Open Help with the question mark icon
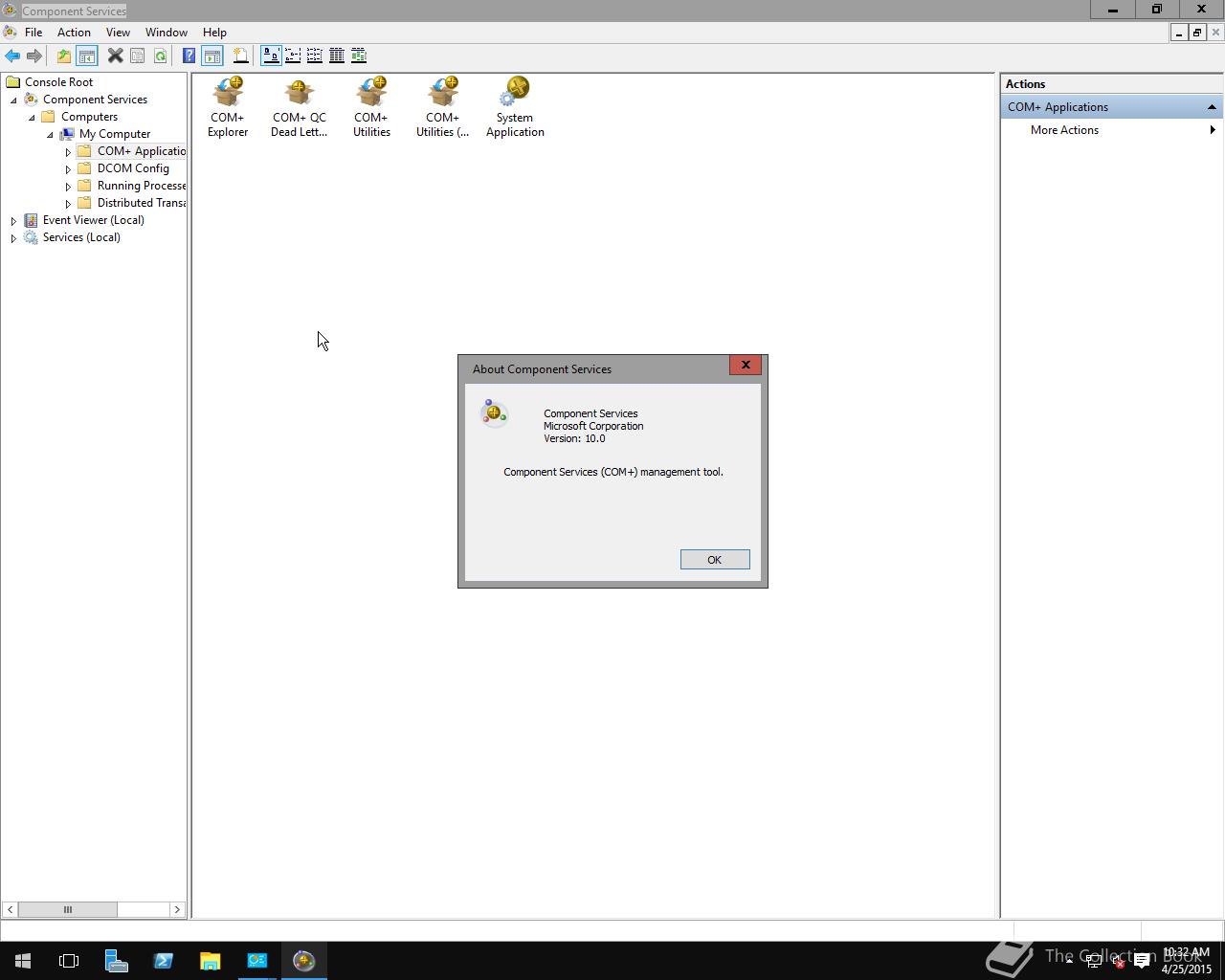 189,56
